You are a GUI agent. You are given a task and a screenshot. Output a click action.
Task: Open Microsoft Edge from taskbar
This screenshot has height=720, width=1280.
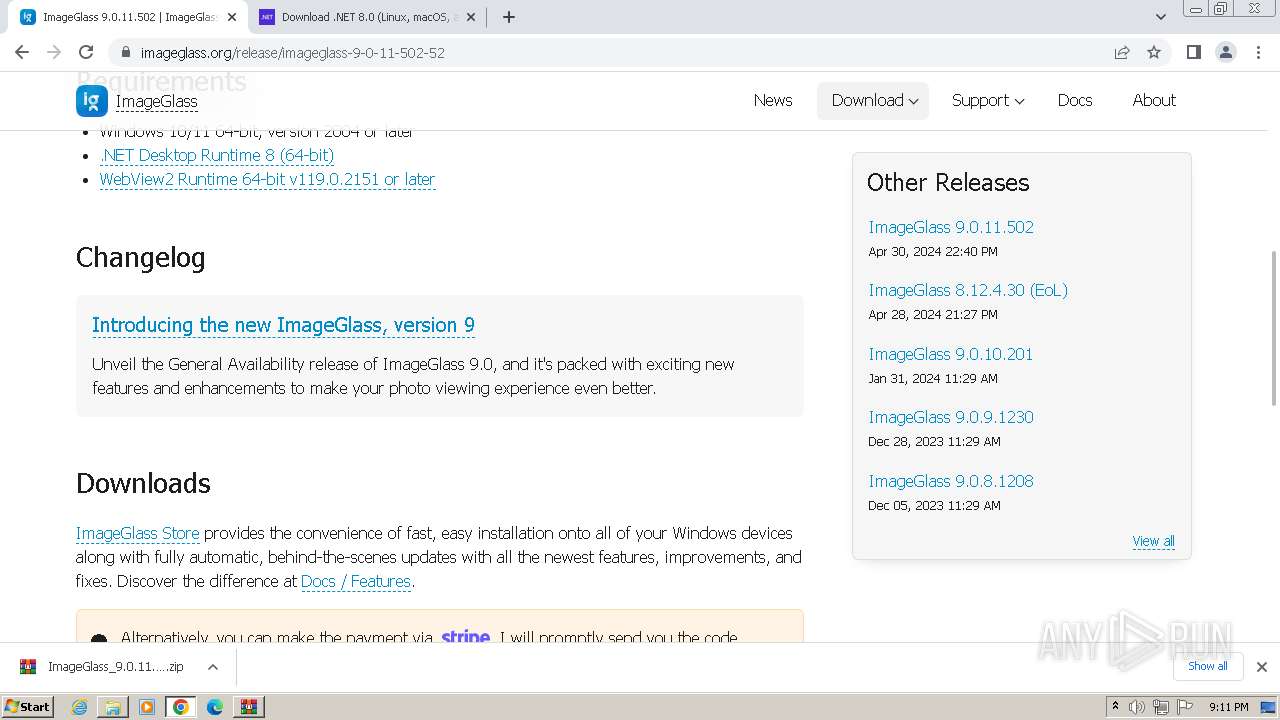click(x=215, y=707)
